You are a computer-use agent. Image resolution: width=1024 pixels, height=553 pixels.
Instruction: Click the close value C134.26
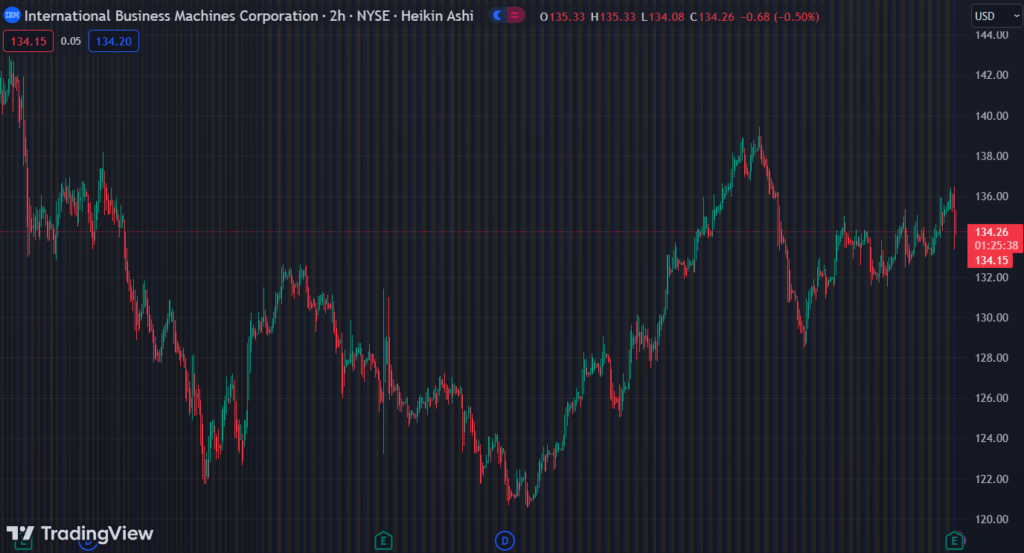click(x=712, y=16)
